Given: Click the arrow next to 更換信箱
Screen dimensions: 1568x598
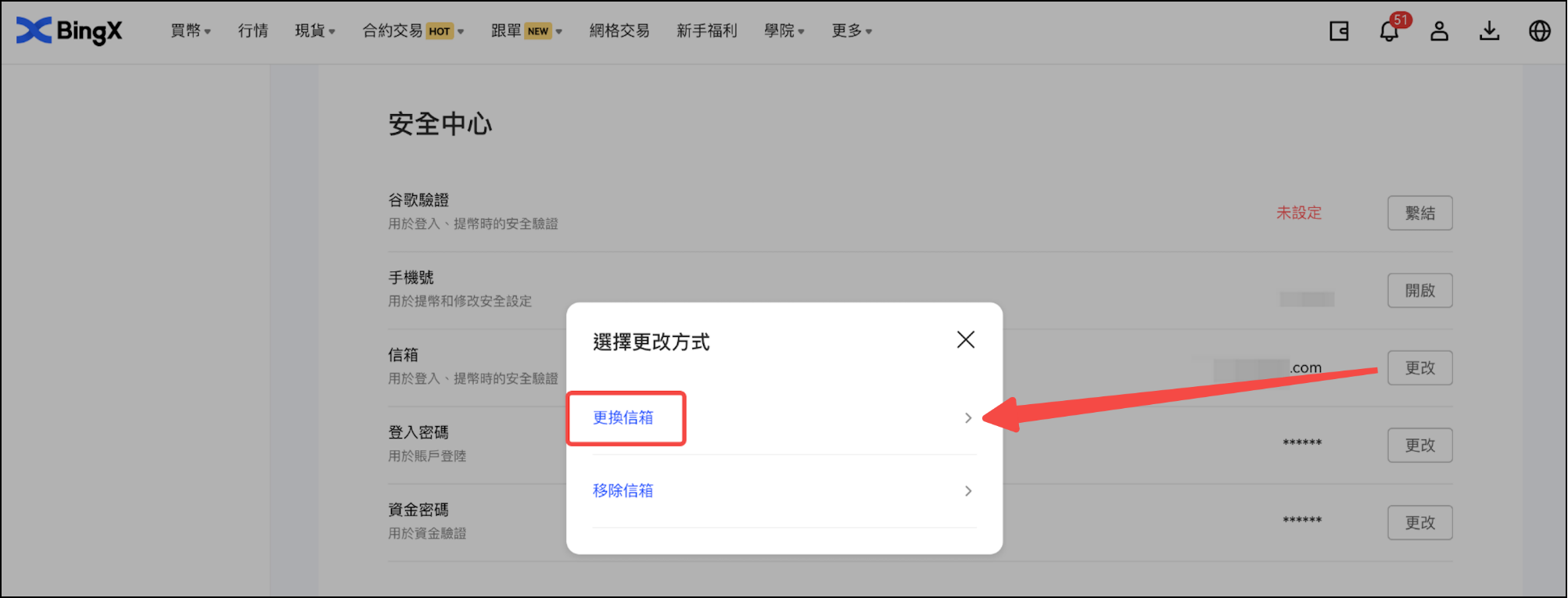Looking at the screenshot, I should [968, 418].
